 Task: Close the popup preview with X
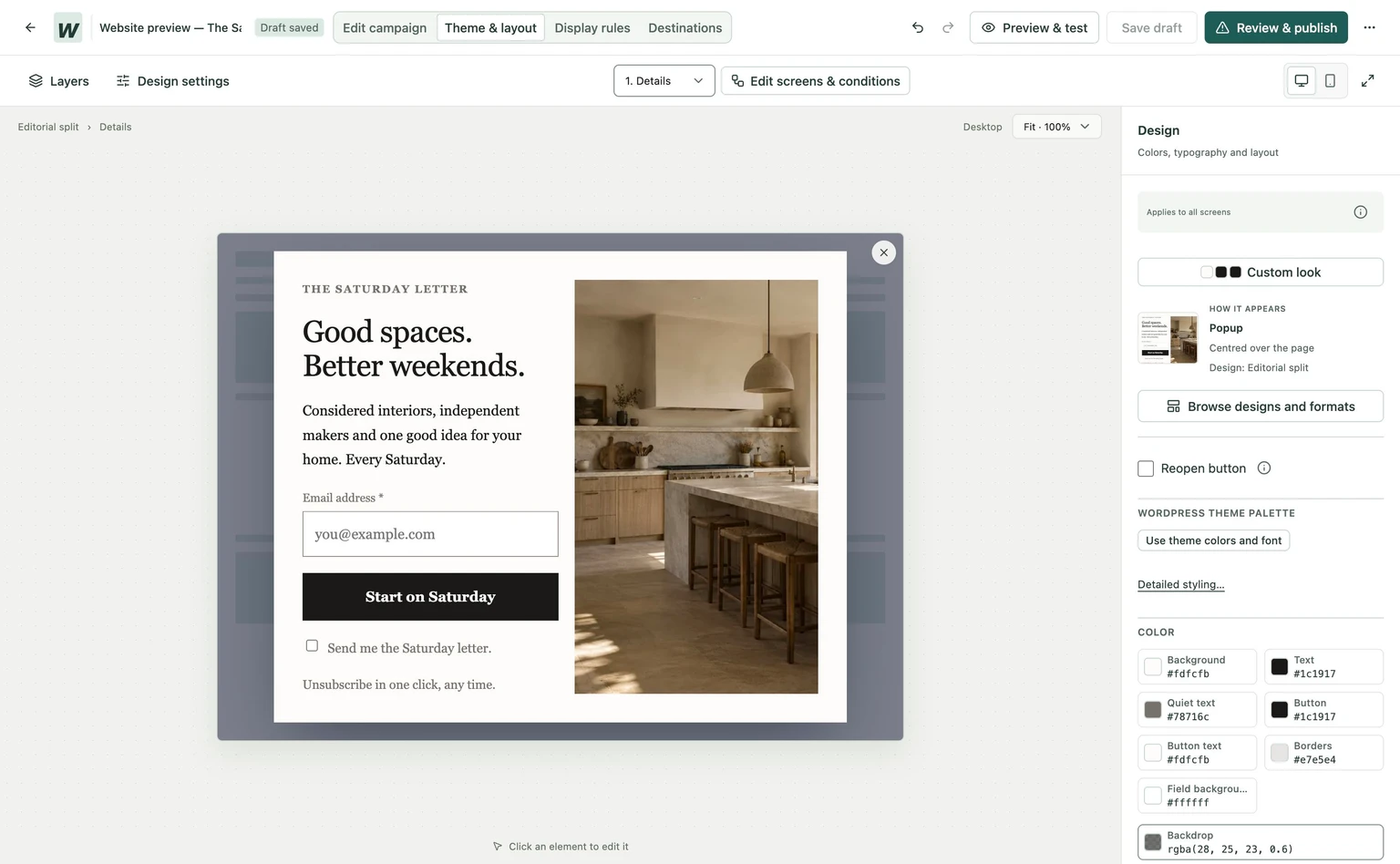(883, 252)
